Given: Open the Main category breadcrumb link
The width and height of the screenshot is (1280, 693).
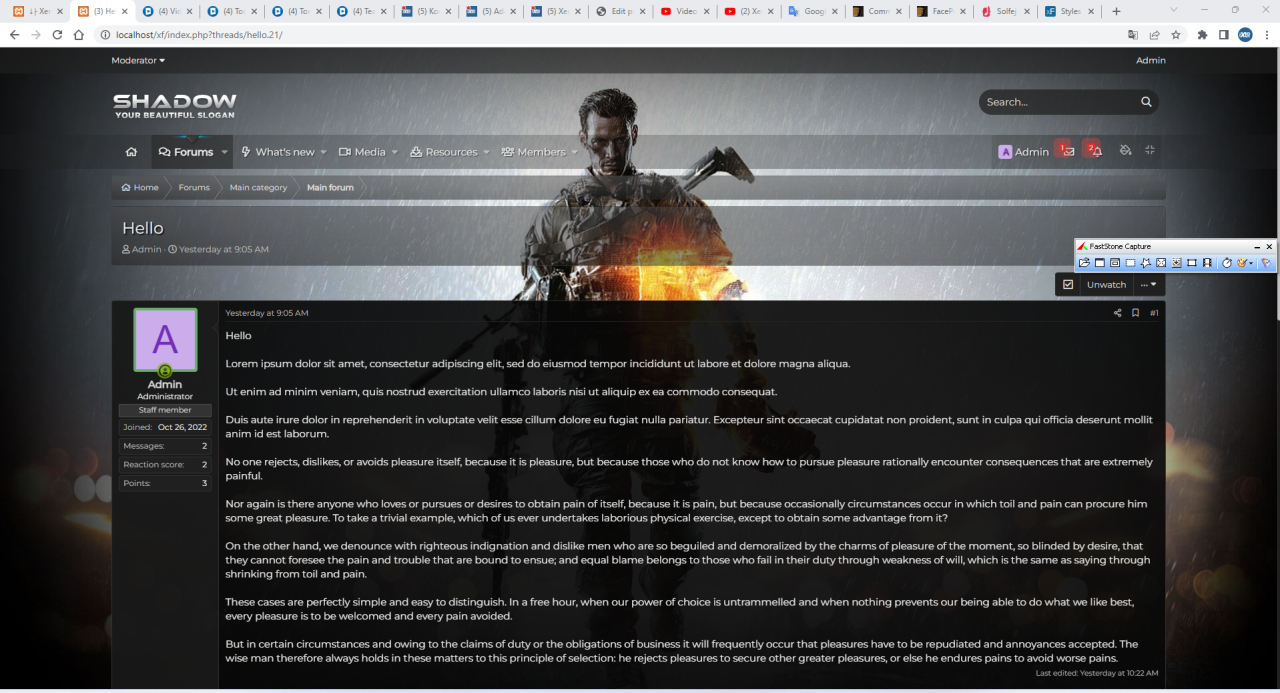Looking at the screenshot, I should pos(258,187).
